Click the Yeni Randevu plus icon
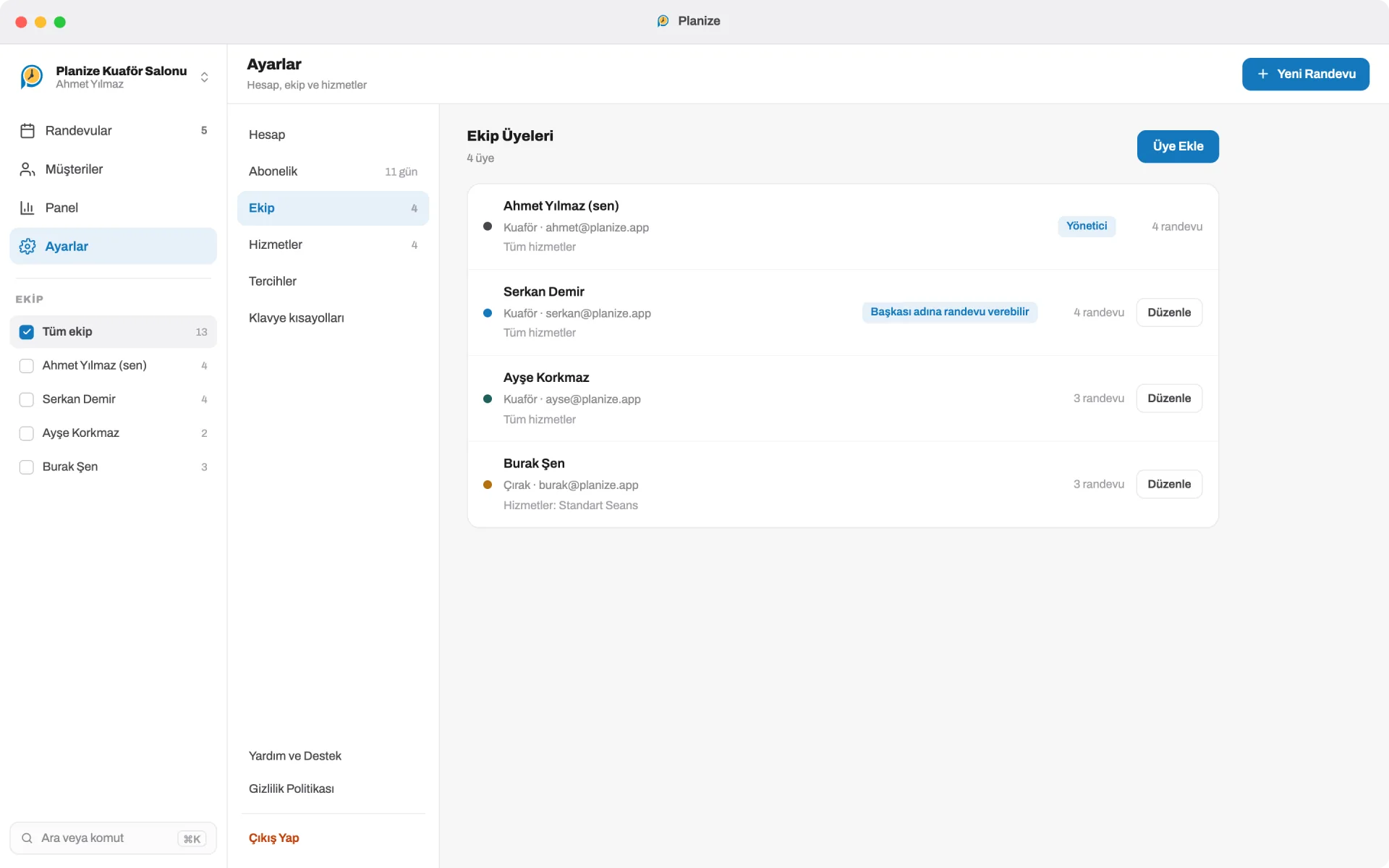 click(x=1263, y=74)
